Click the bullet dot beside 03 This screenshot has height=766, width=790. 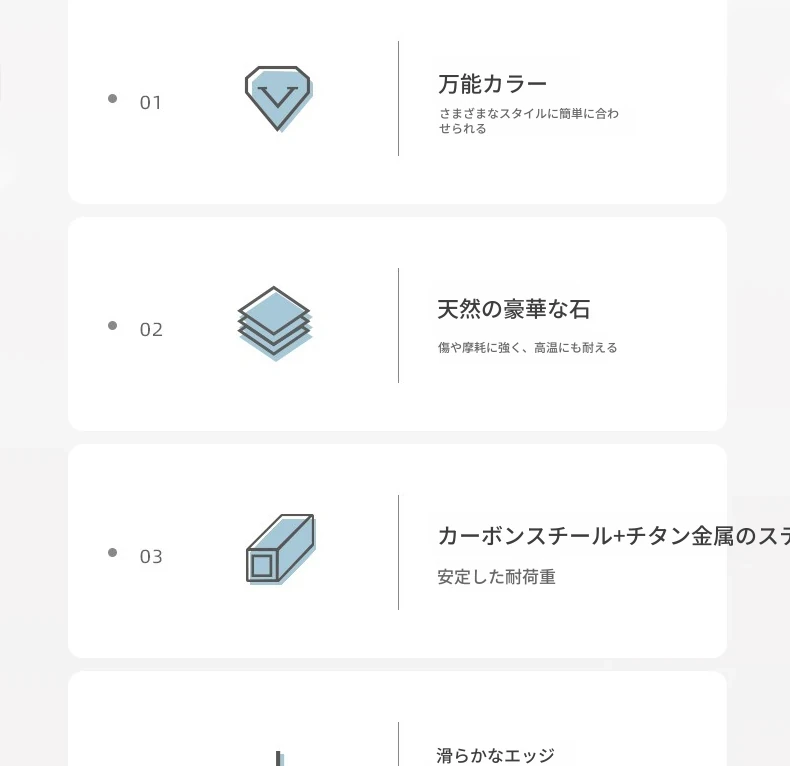(112, 552)
